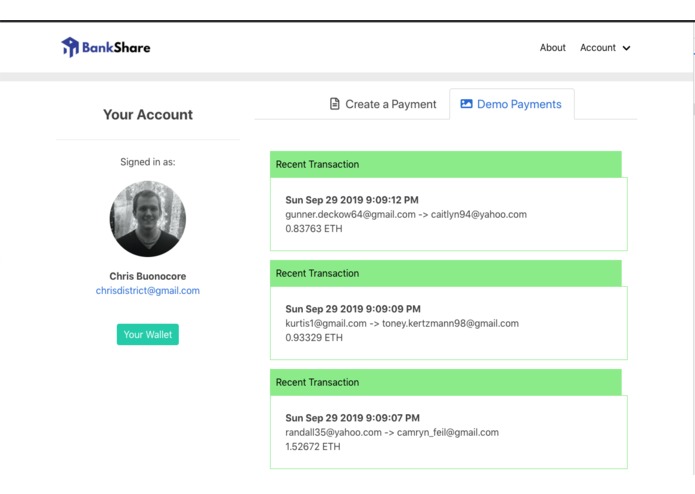Select the randall35@yahoo.com transaction line
The height and width of the screenshot is (494, 695).
pos(392,432)
